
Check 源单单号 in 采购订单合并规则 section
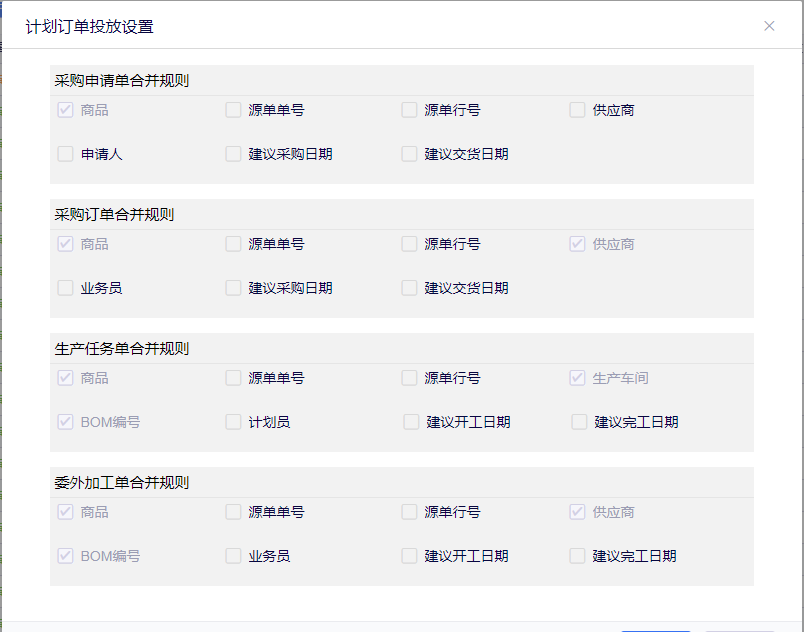[x=233, y=244]
